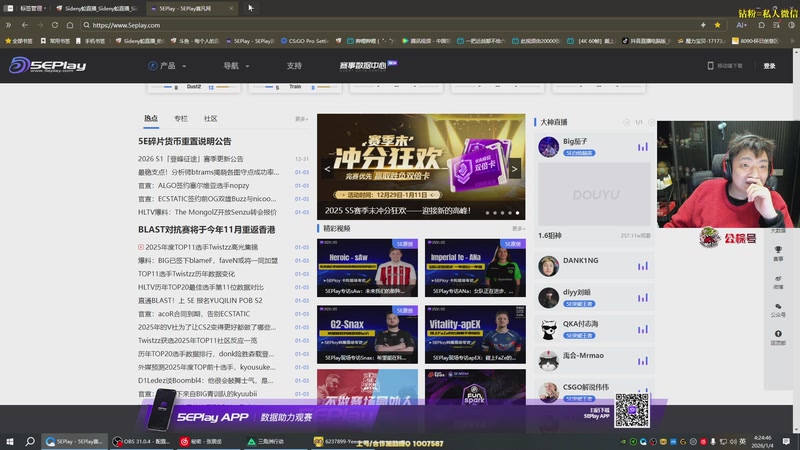The height and width of the screenshot is (450, 800).
Task: Open news HLTV爆料：The MongolZ开放Senzu转会报价
Action: (207, 212)
